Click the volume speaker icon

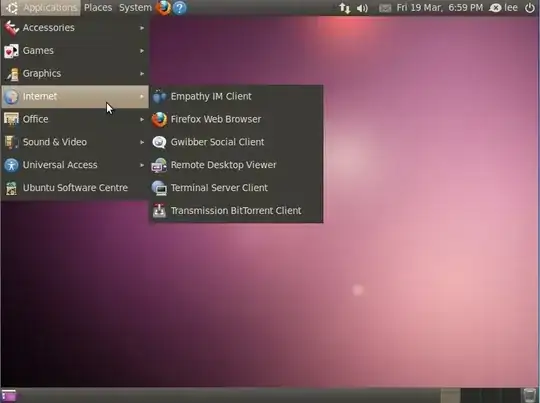[x=362, y=8]
